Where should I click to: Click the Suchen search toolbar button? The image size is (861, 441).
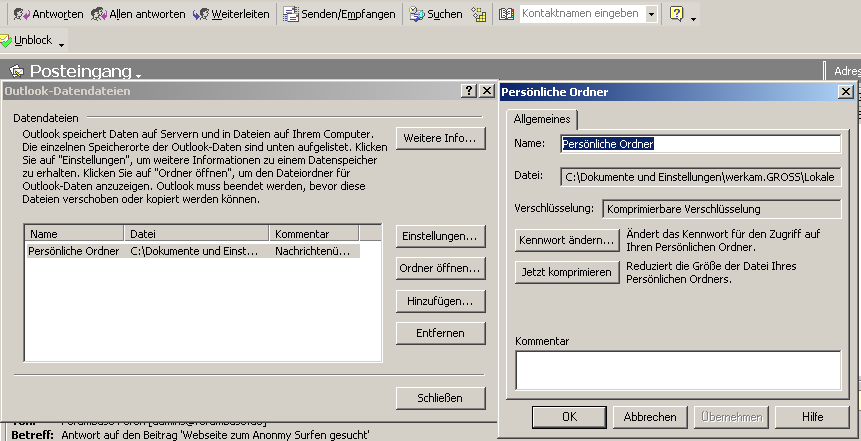(436, 14)
